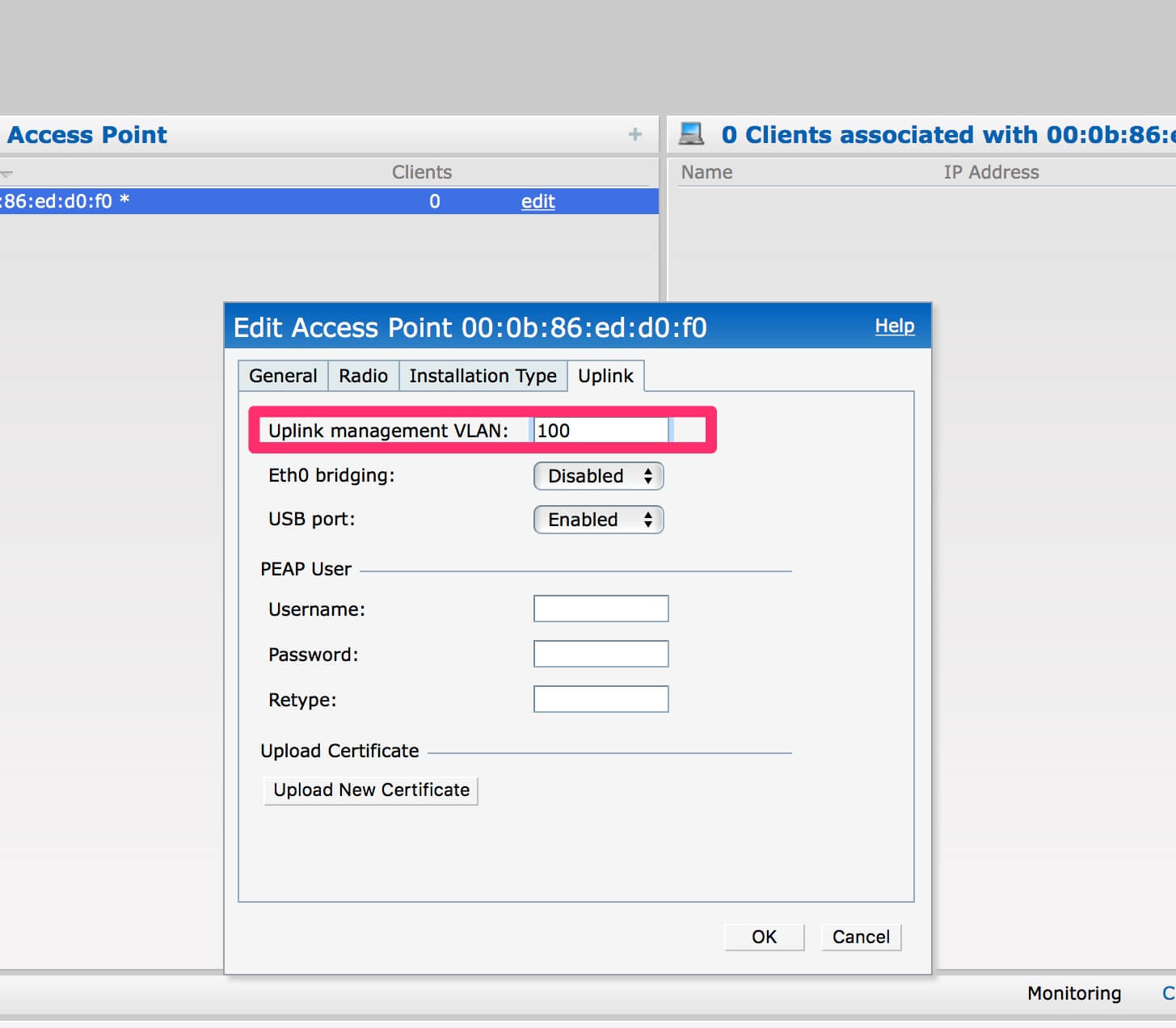The height and width of the screenshot is (1028, 1176).
Task: Click the add (+) icon in Access Point panel
Action: point(635,134)
